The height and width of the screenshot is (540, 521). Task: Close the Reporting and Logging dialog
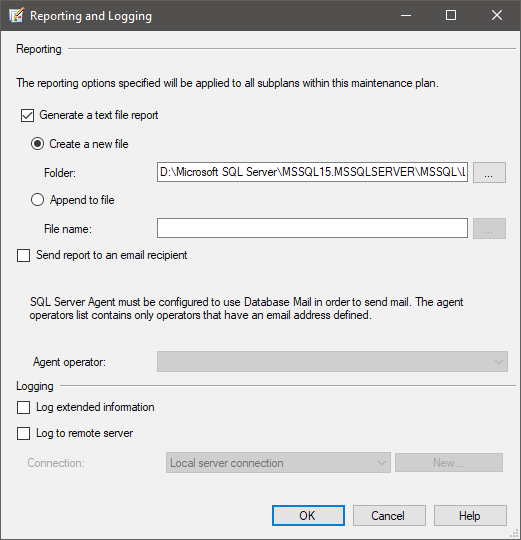(497, 15)
